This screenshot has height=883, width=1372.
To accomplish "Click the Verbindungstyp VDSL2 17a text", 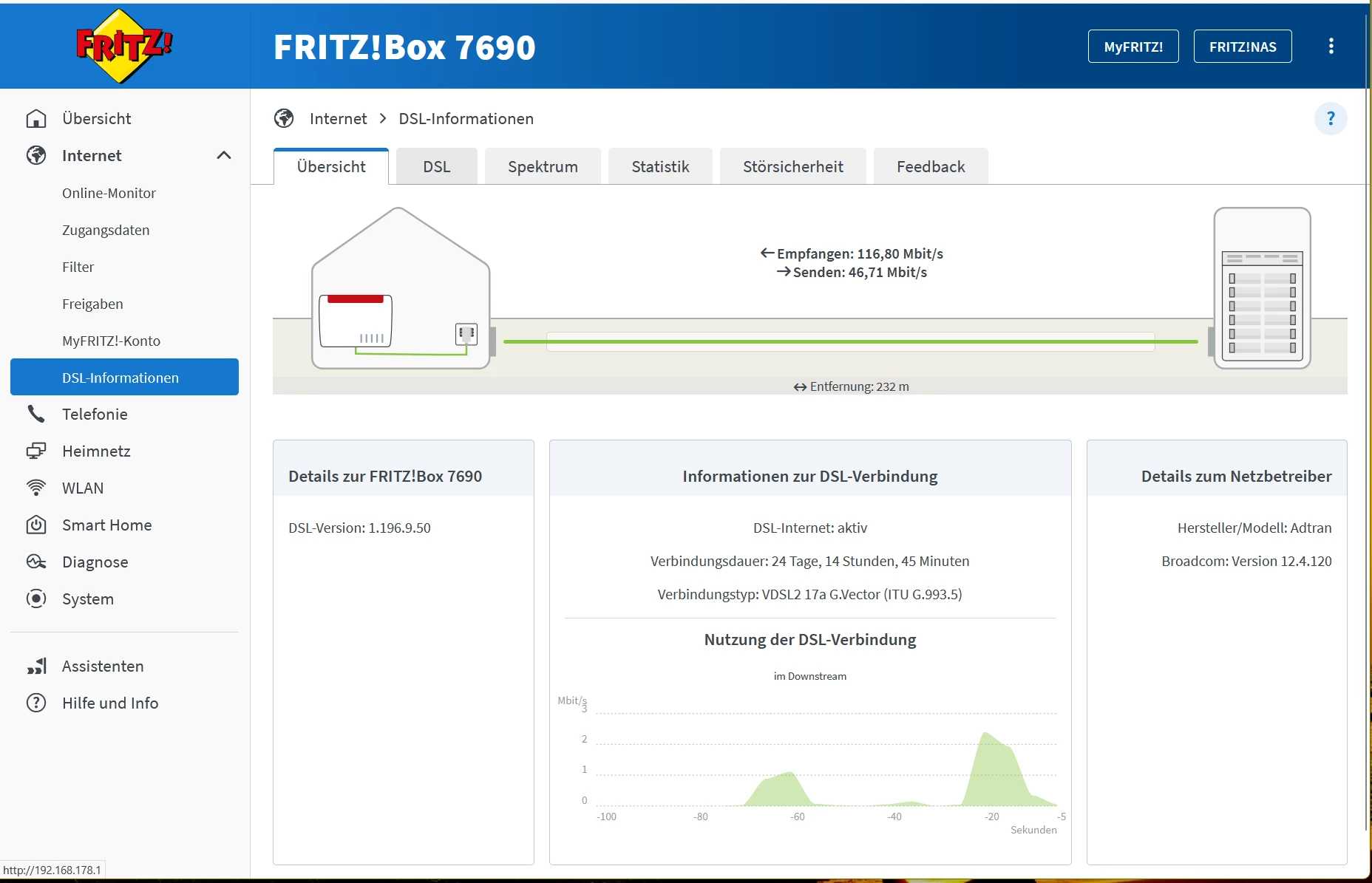I will (x=810, y=595).
